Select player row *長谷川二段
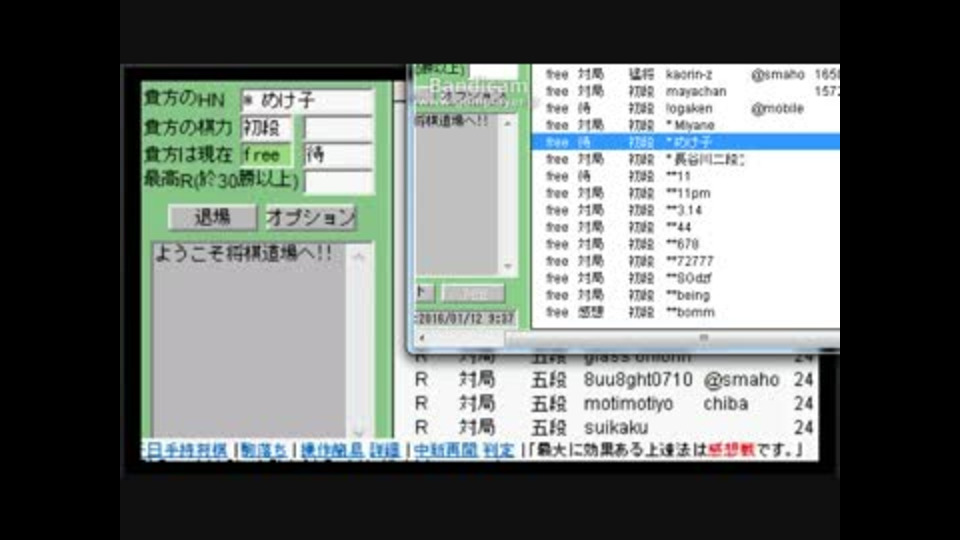Image resolution: width=960 pixels, height=540 pixels. (x=686, y=159)
